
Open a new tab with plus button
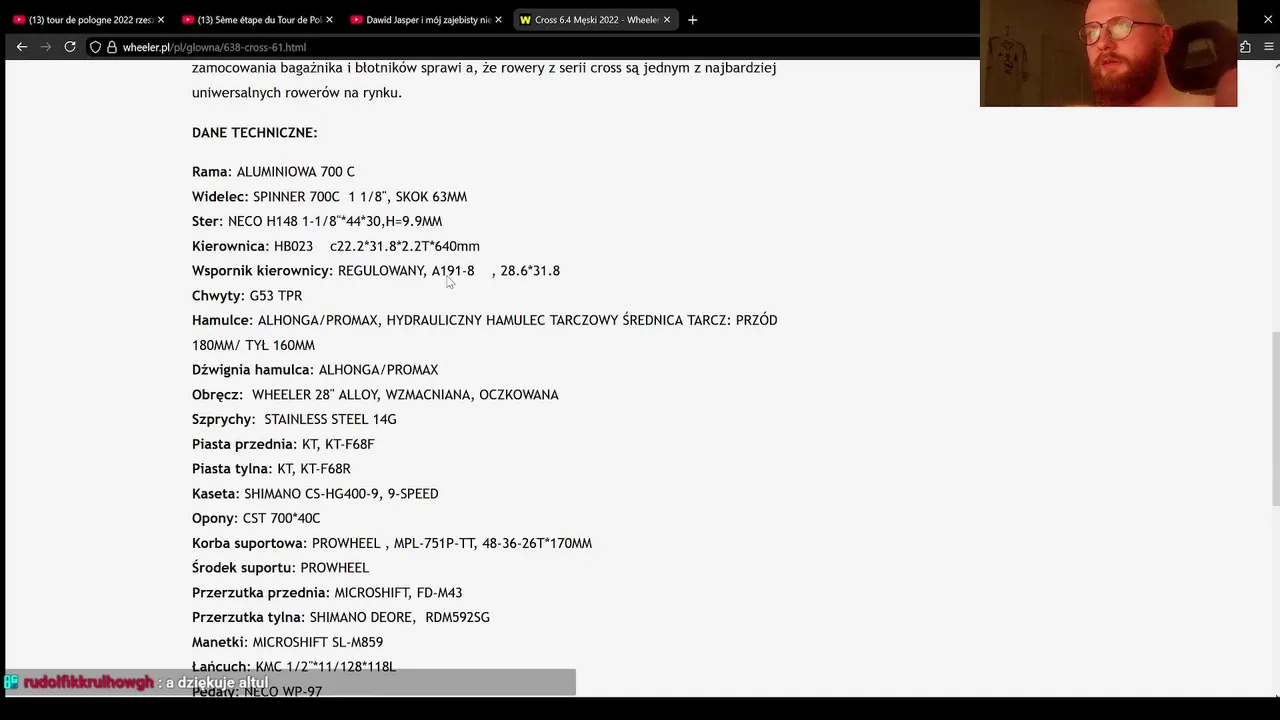[x=692, y=20]
